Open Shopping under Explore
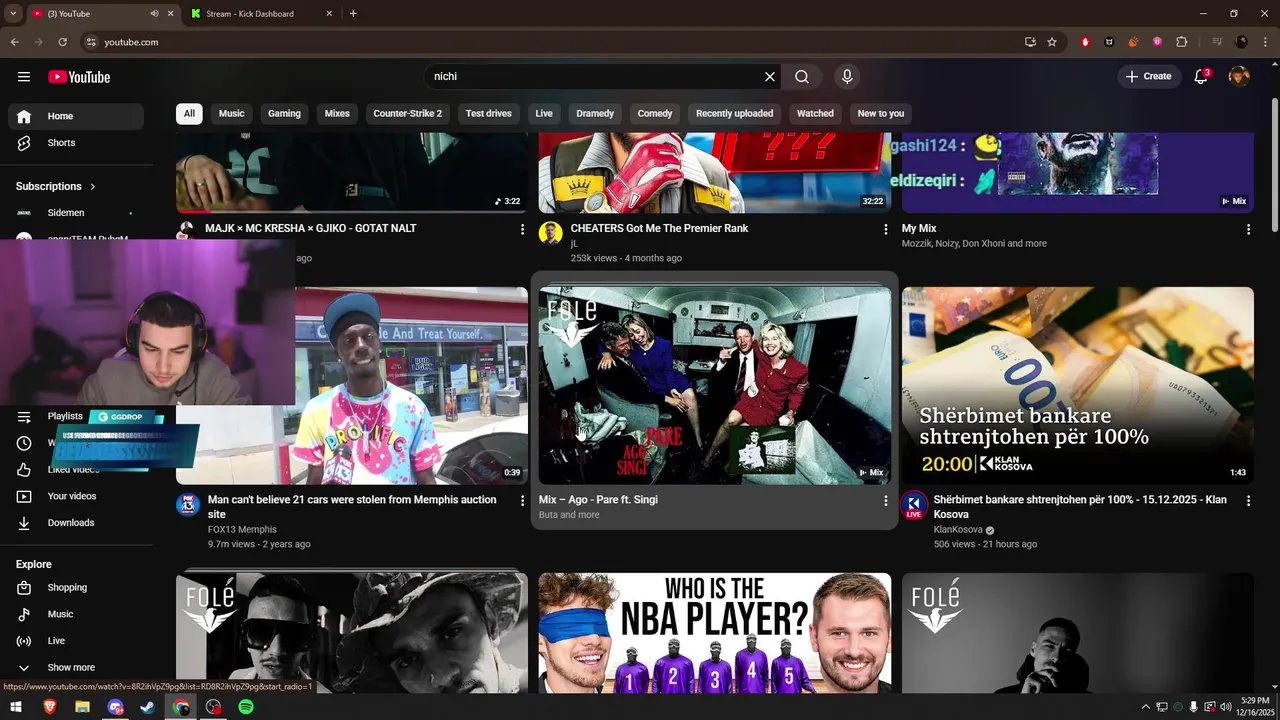 click(x=76, y=588)
